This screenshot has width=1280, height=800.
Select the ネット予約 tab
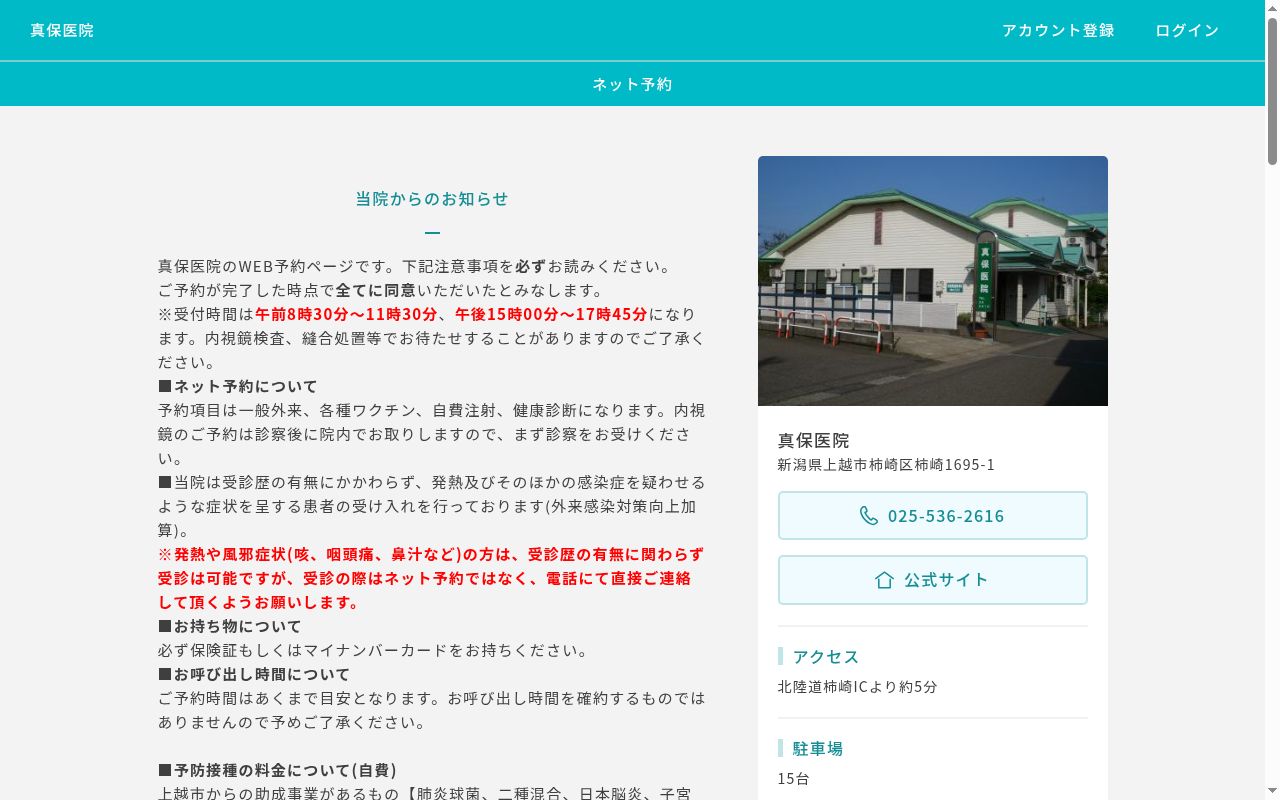click(x=632, y=84)
